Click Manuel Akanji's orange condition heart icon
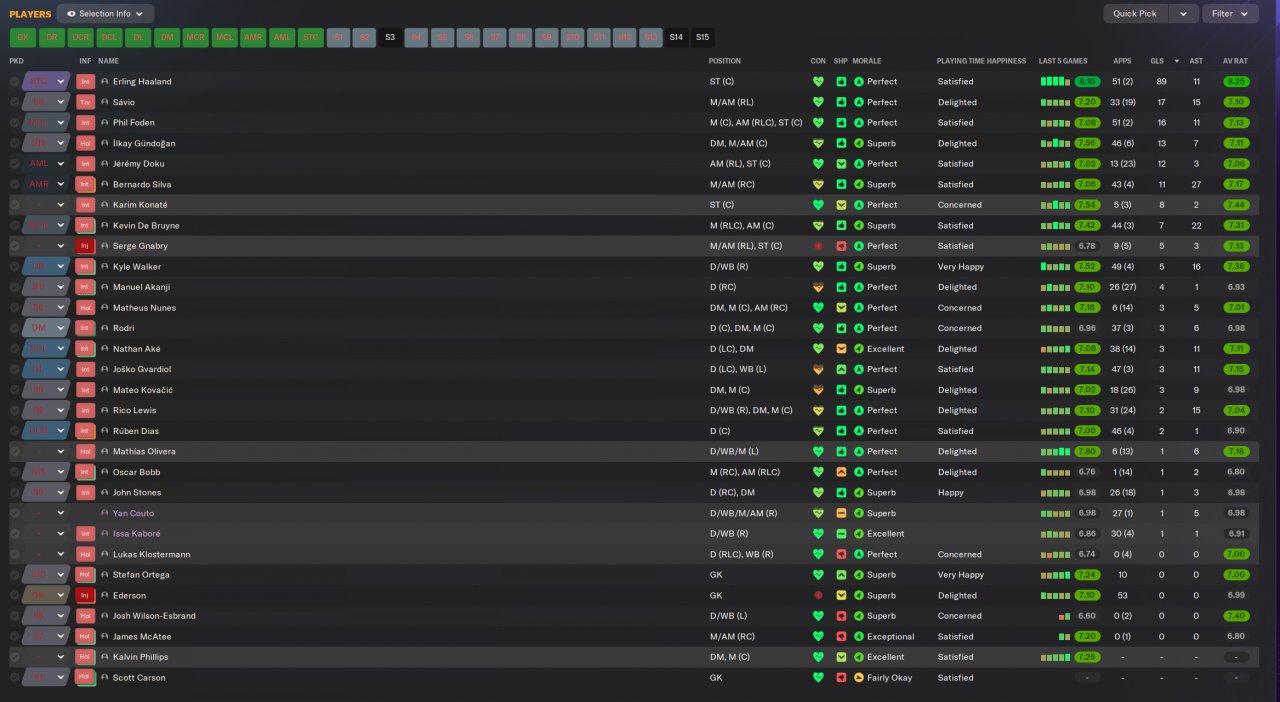 click(818, 287)
